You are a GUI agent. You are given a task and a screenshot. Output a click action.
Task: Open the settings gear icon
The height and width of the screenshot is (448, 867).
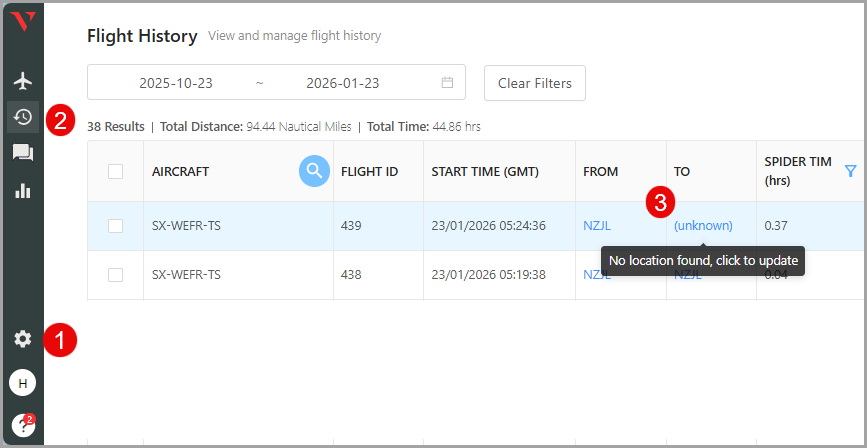22,339
